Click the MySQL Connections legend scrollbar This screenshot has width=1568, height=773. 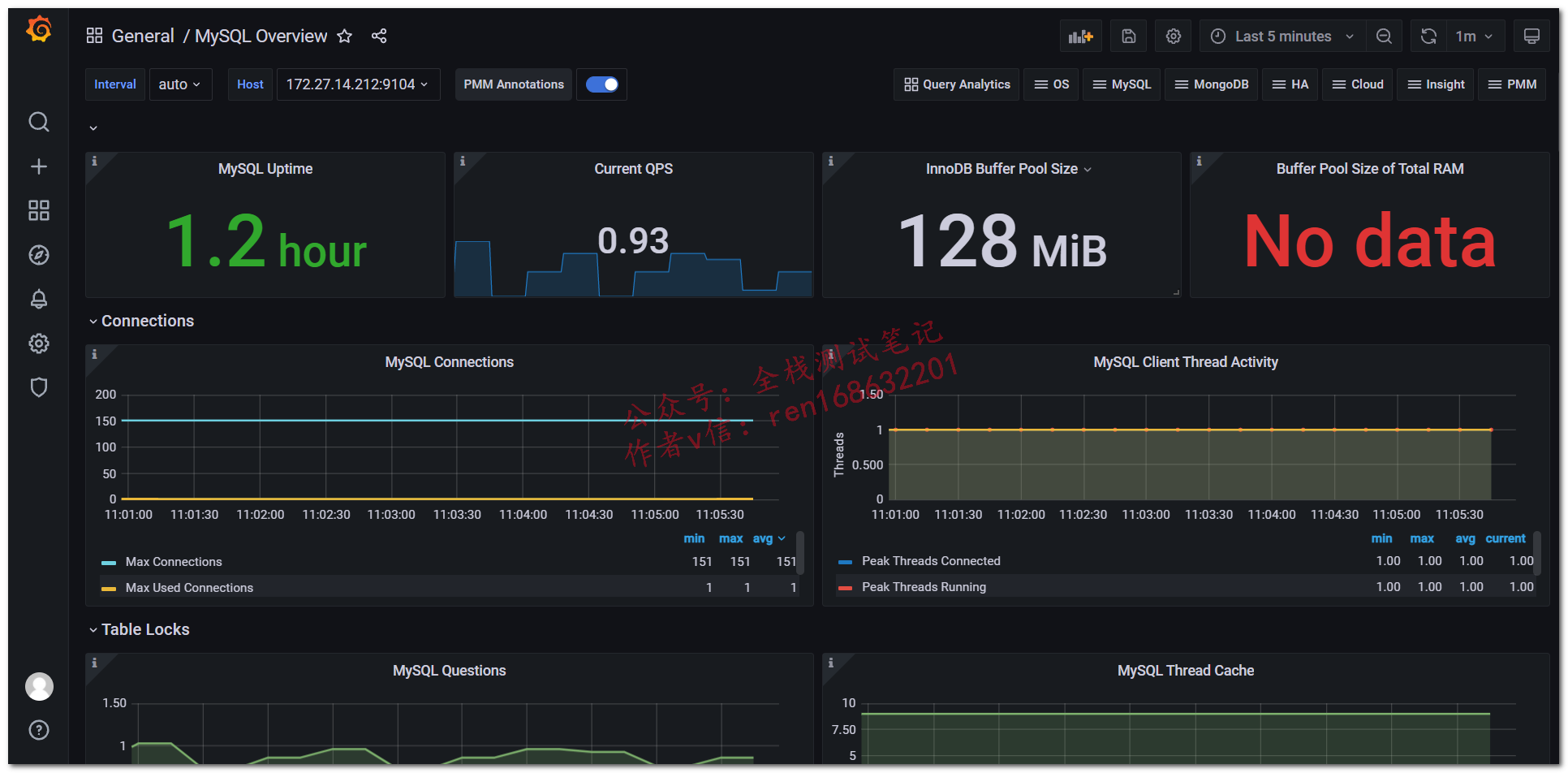point(800,551)
